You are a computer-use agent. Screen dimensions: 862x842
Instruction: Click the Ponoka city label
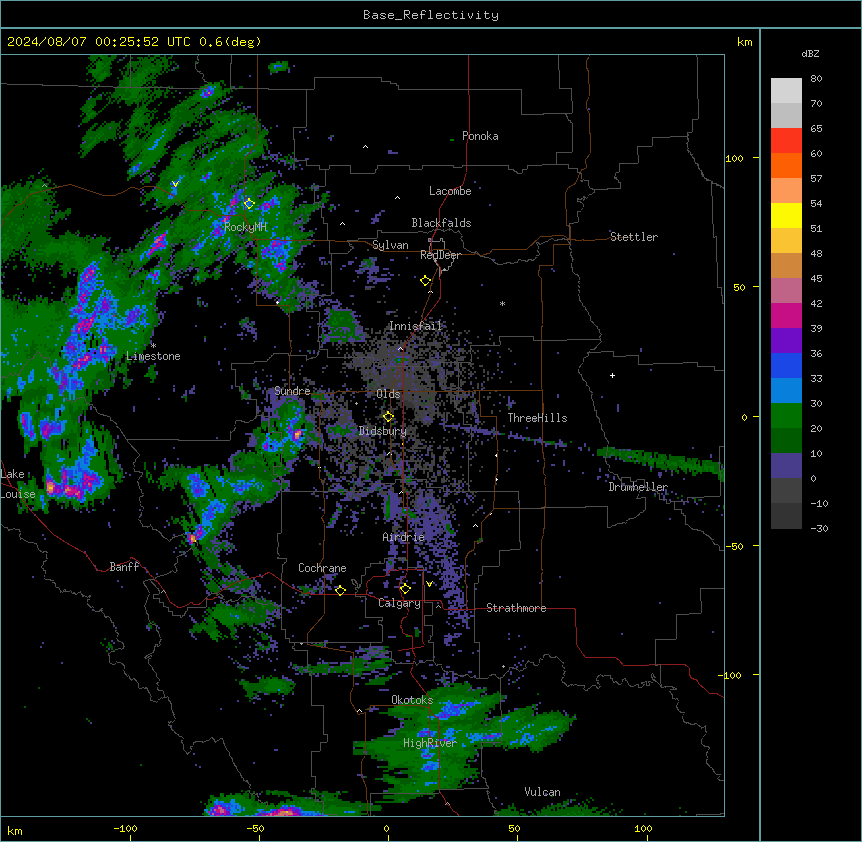pyautogui.click(x=480, y=136)
